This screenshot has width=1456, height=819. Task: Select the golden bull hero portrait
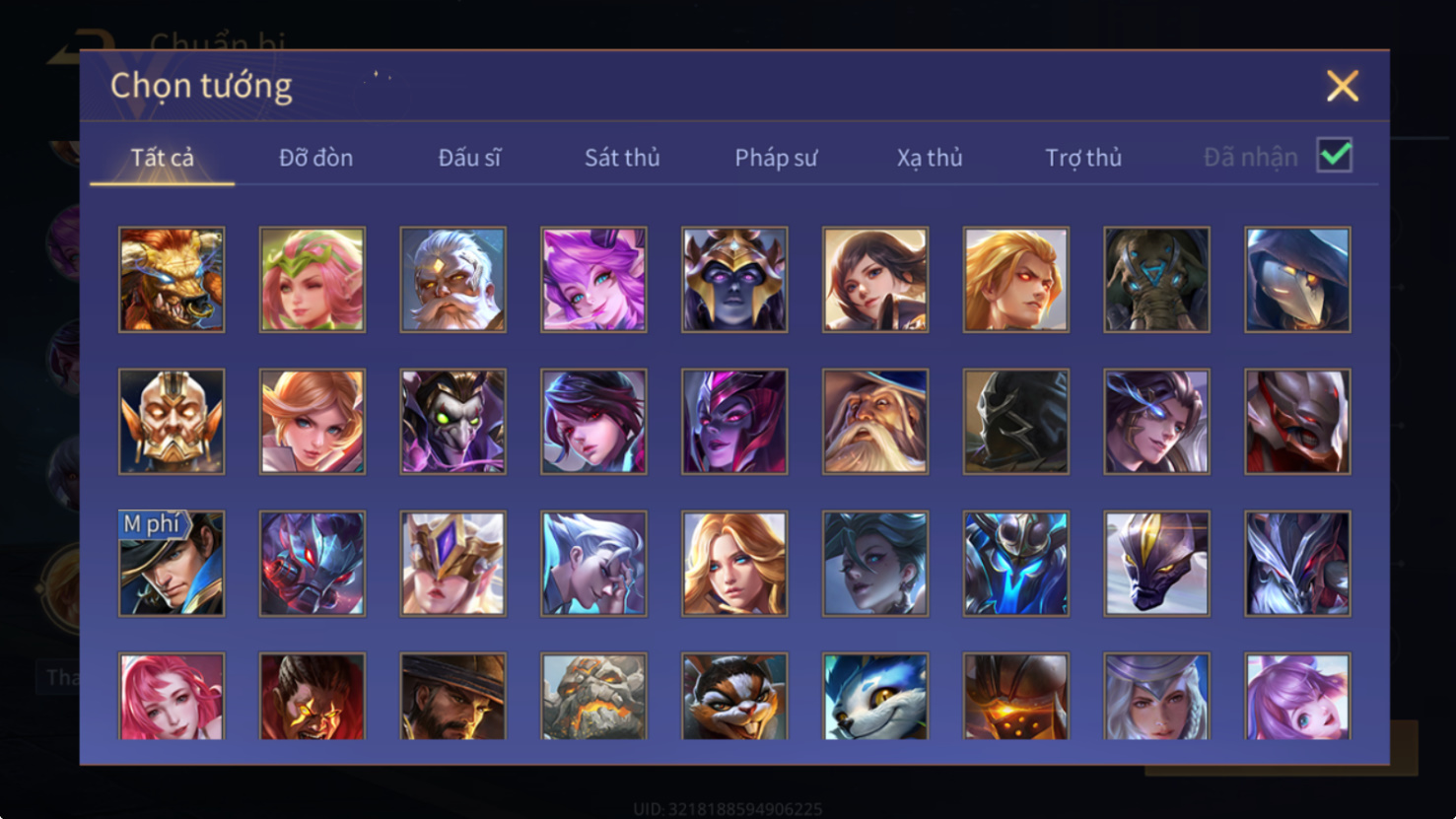172,280
